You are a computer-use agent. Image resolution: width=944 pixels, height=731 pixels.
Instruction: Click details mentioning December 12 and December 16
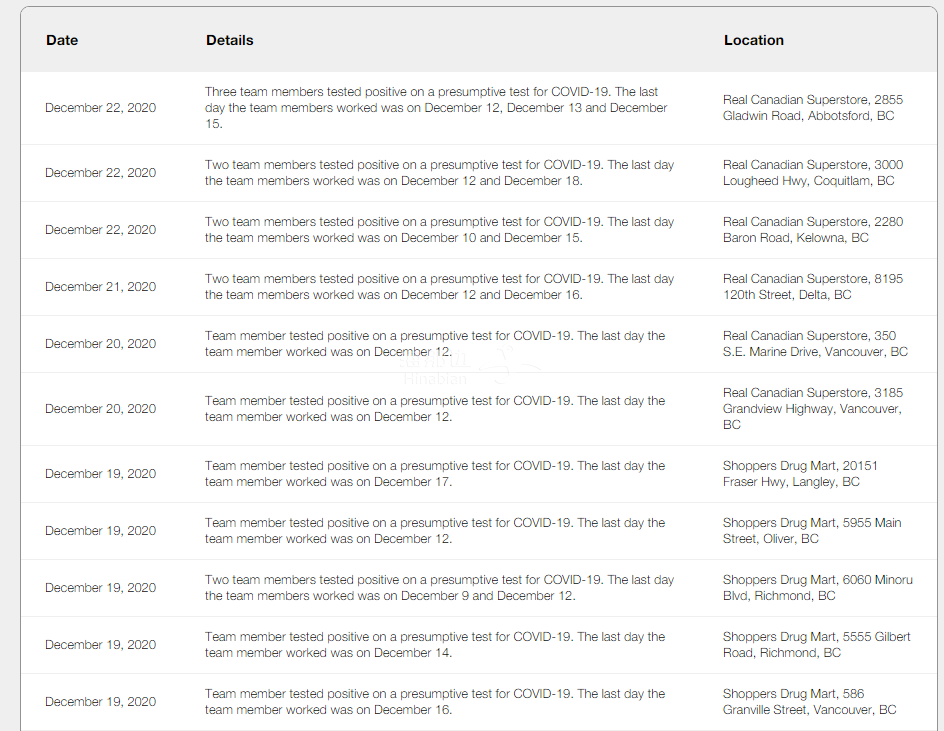pyautogui.click(x=439, y=287)
